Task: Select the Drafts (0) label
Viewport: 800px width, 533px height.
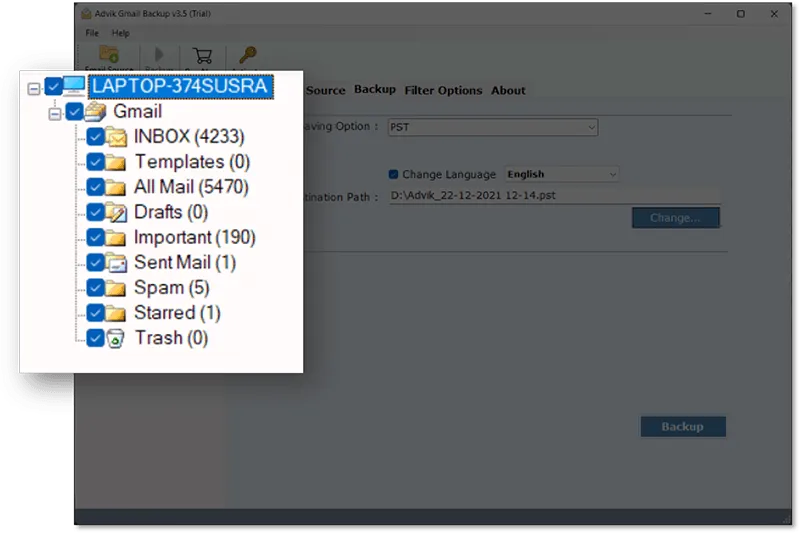Action: (171, 212)
